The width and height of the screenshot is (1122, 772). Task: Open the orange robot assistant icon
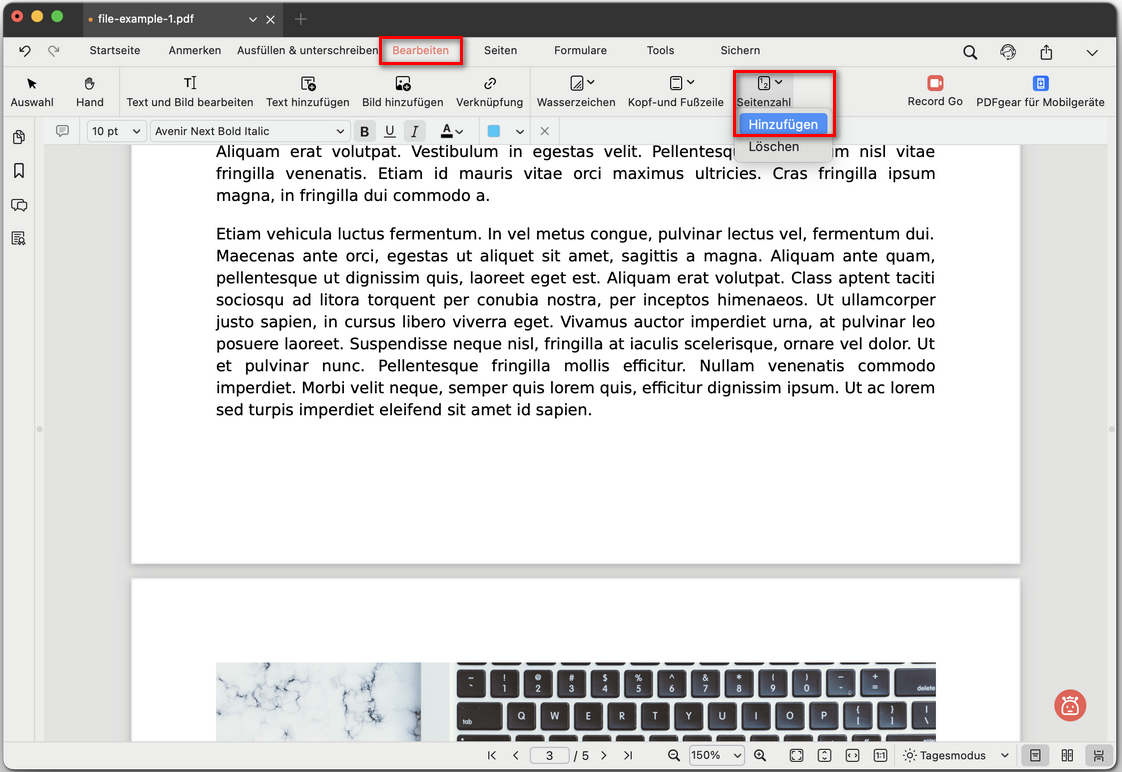[1070, 705]
